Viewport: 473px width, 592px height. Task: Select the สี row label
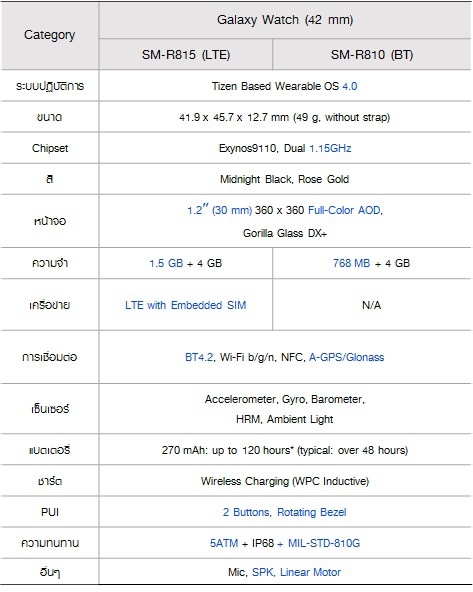click(49, 179)
